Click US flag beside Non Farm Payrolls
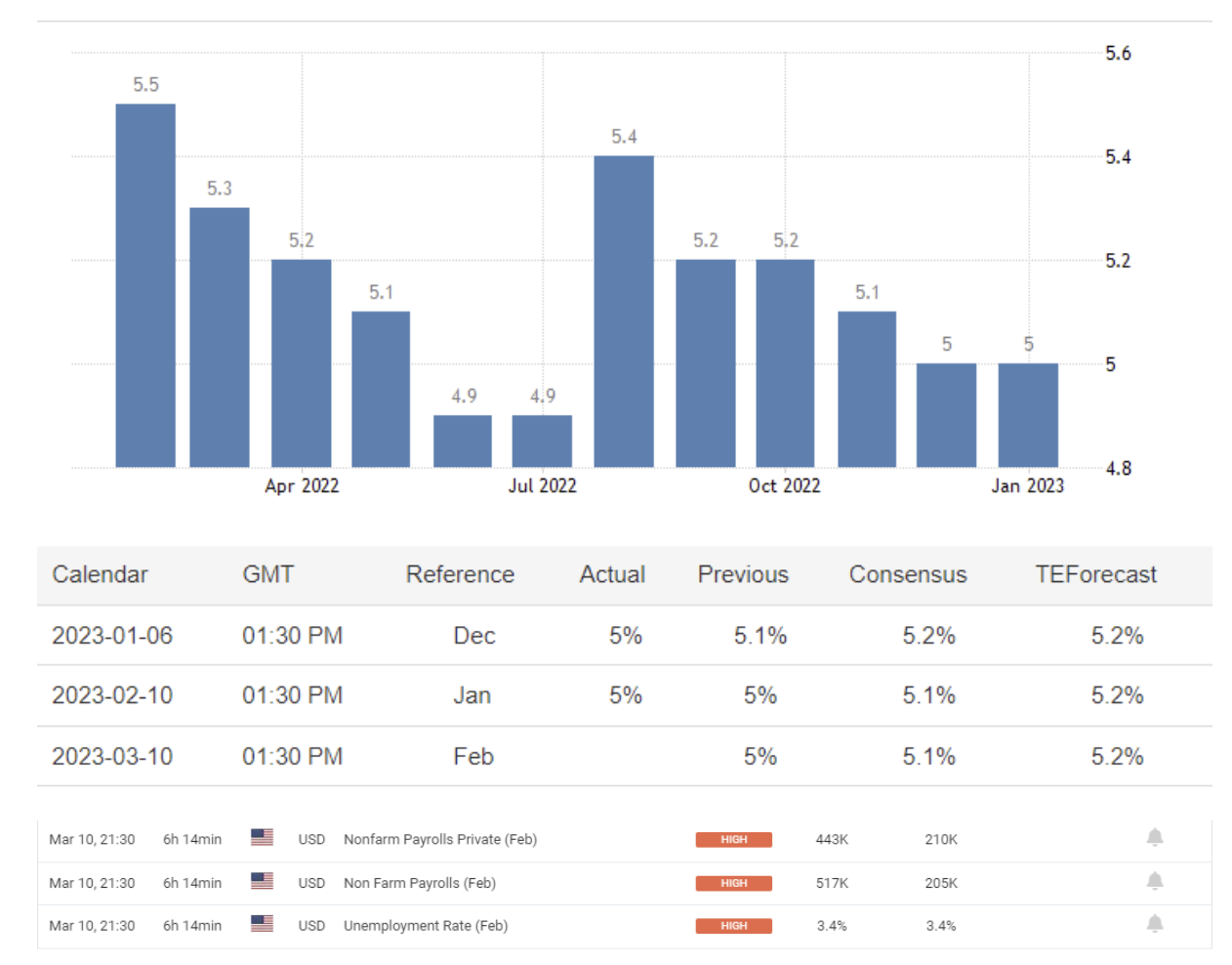Viewport: 1232px width, 965px height. 262,881
